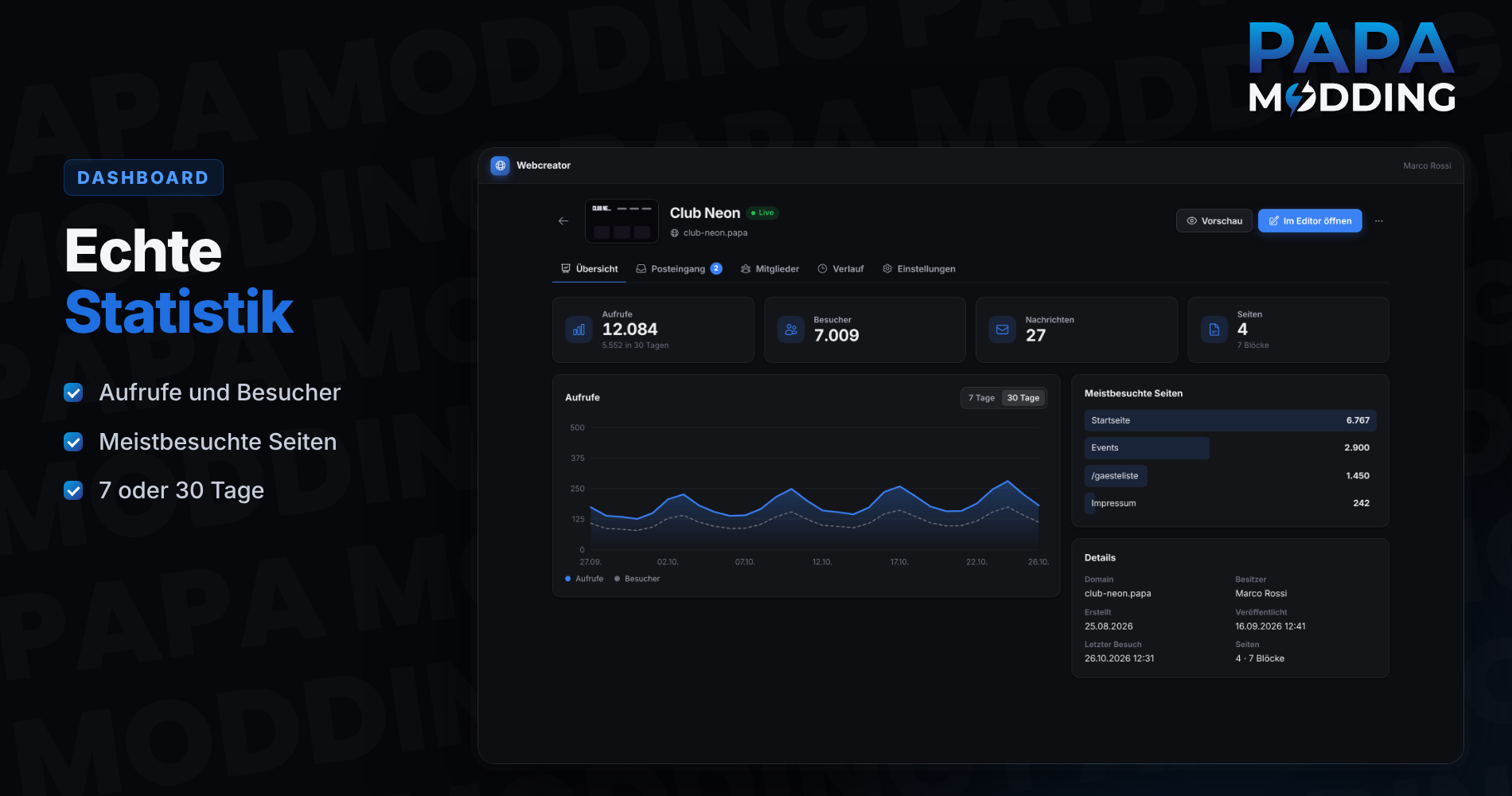Click the Events progress bar row
The width and height of the screenshot is (1512, 796).
pos(1230,448)
